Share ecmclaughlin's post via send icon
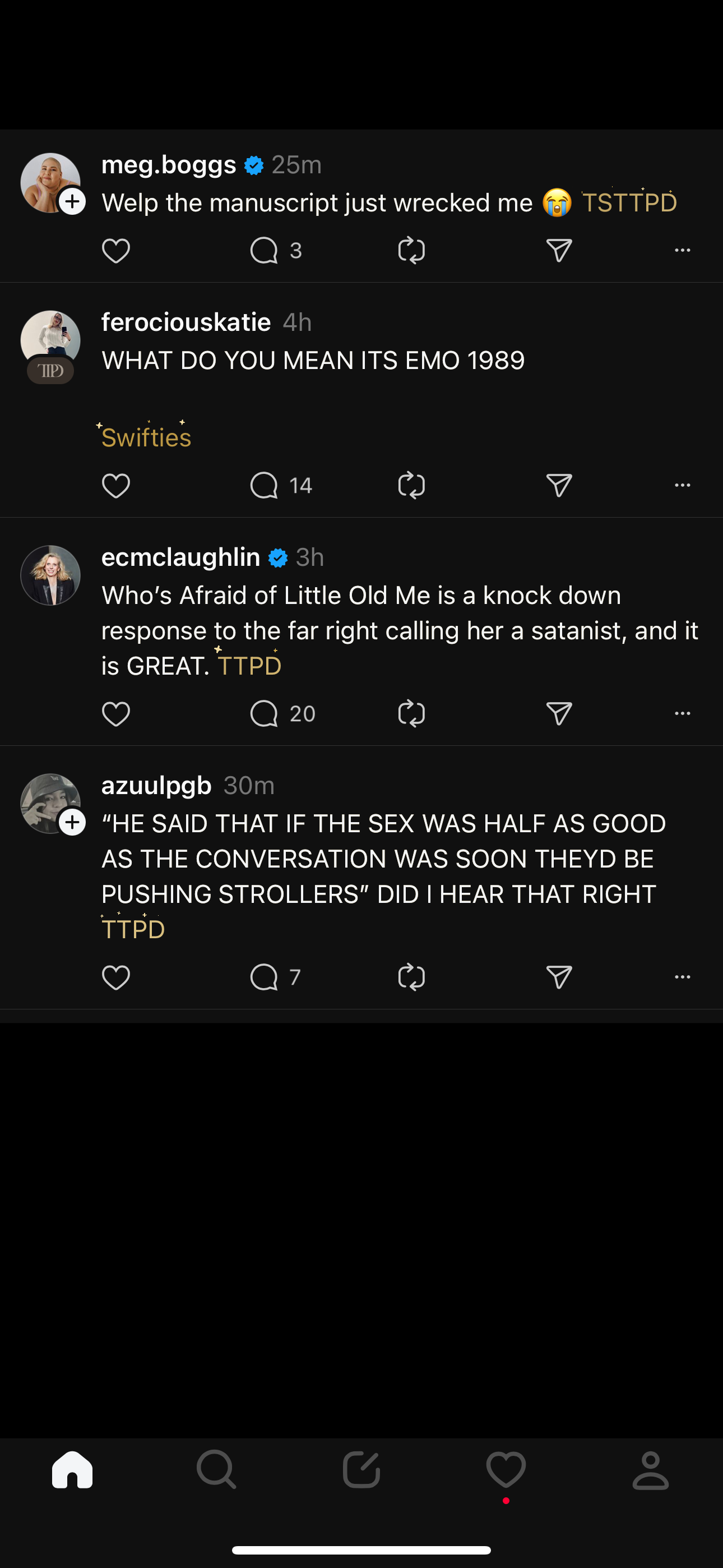The width and height of the screenshot is (723, 1568). tap(559, 713)
